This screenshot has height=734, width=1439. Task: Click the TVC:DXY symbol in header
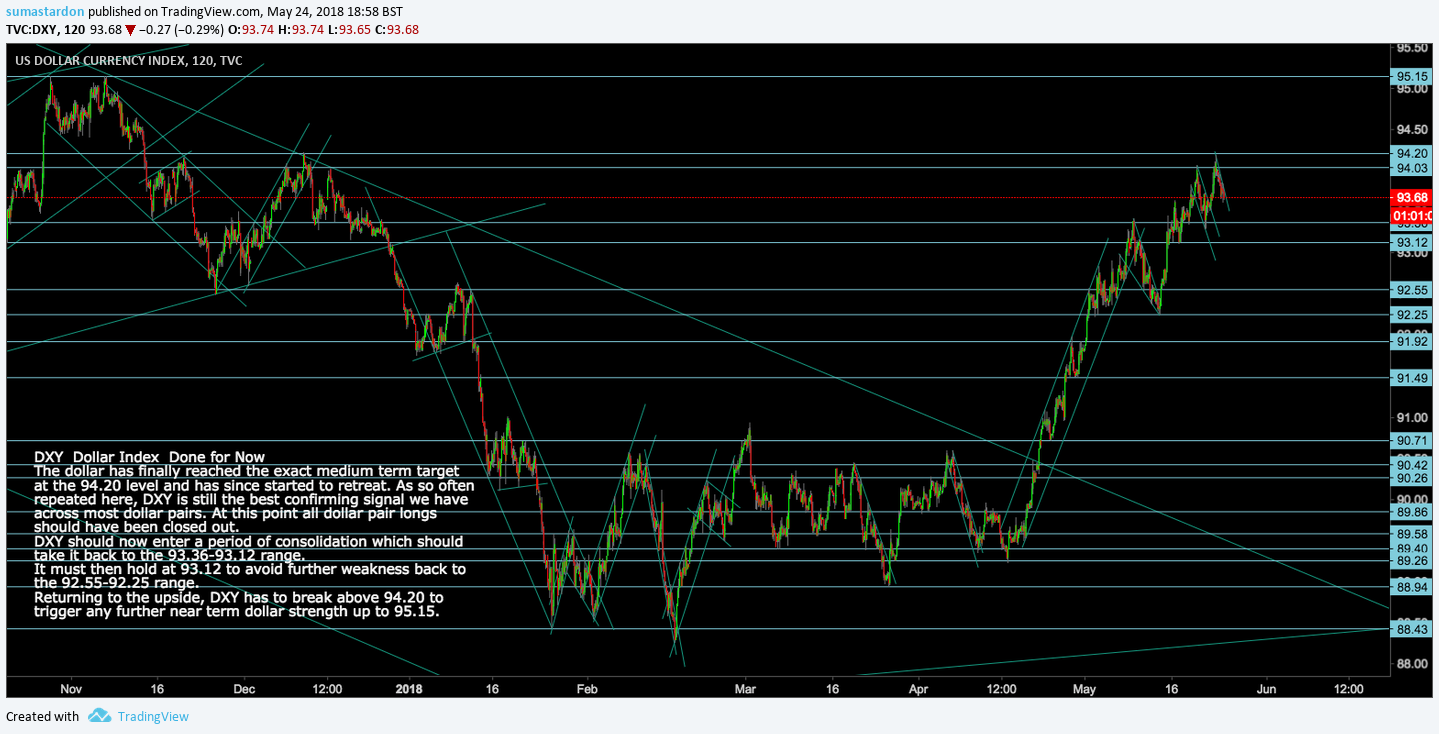32,29
